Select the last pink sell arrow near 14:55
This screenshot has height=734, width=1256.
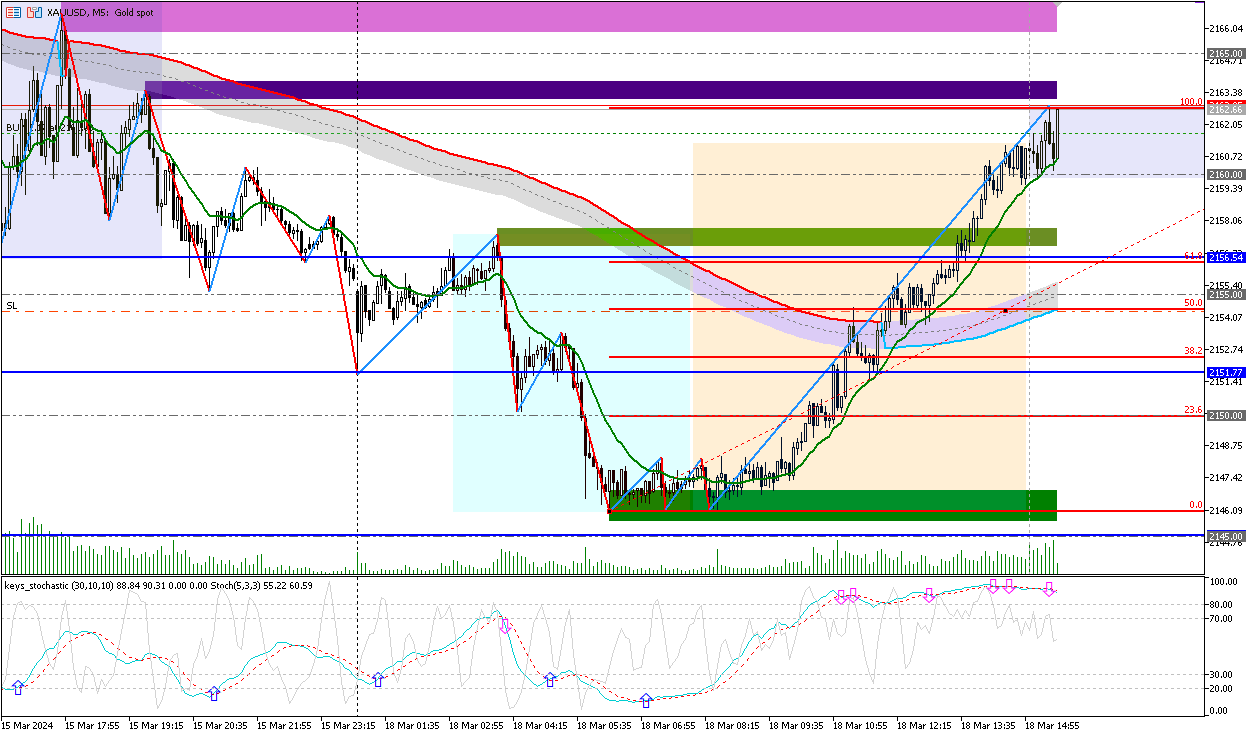1048,590
